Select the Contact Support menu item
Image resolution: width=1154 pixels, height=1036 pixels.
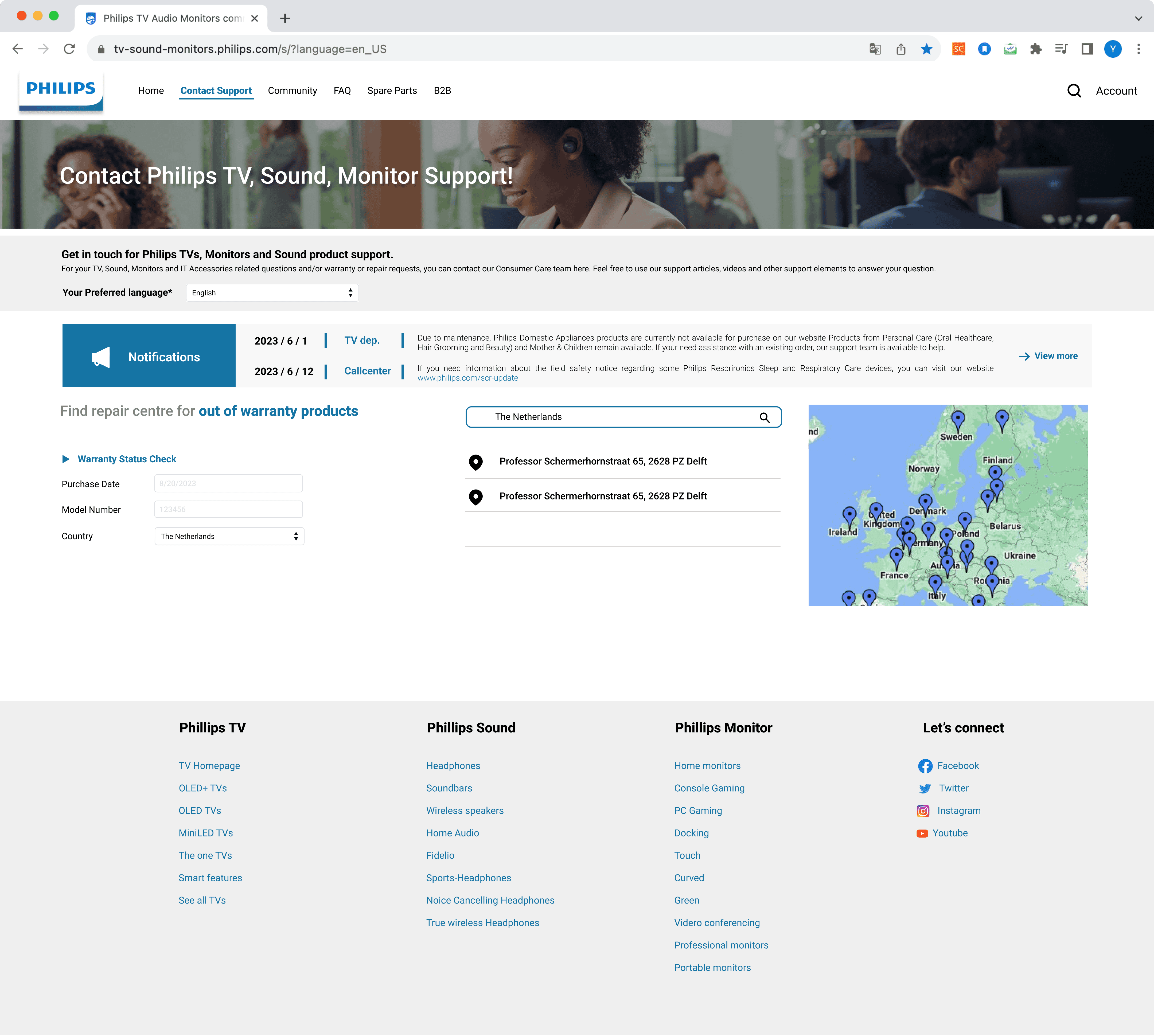(216, 91)
